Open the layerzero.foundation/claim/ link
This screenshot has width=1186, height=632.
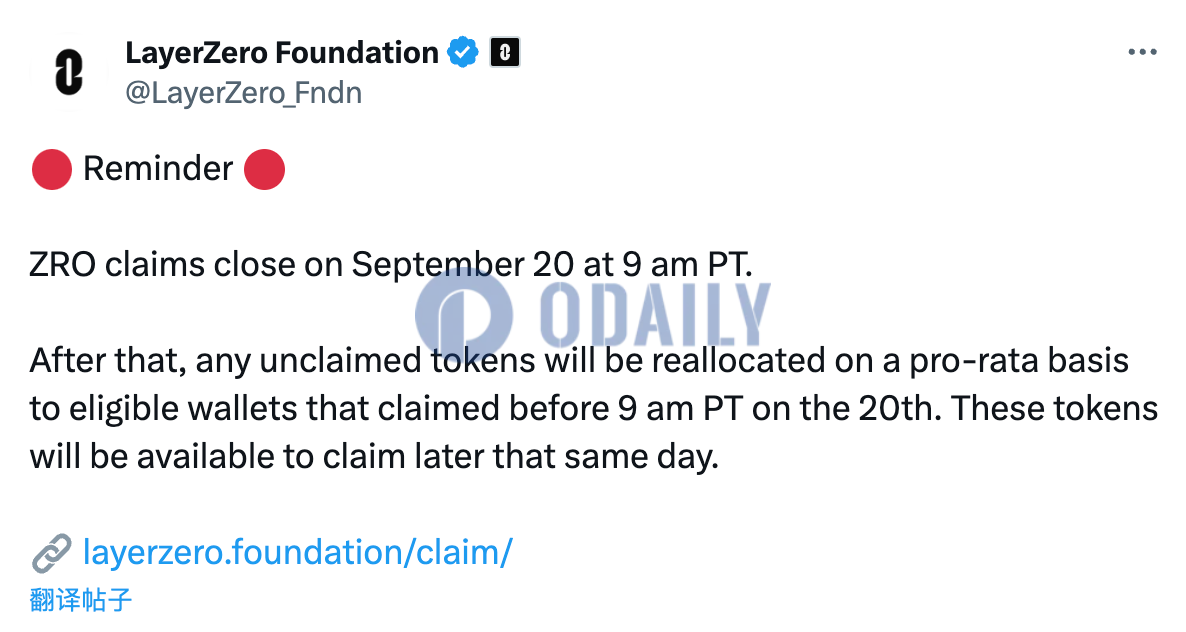[297, 552]
